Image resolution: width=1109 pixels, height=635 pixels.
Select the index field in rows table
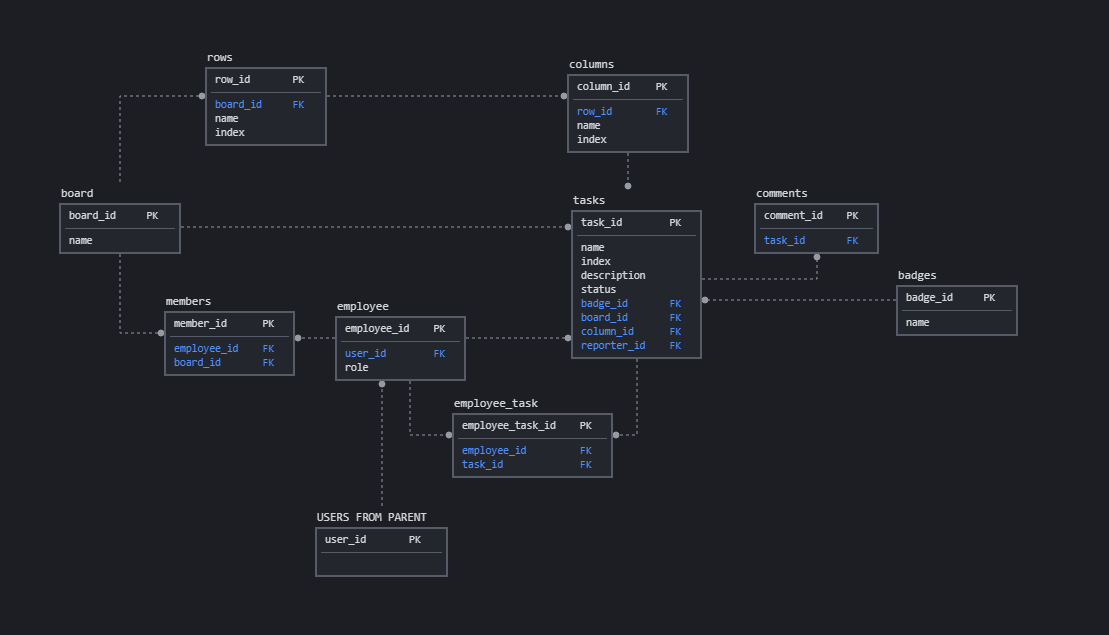(229, 132)
